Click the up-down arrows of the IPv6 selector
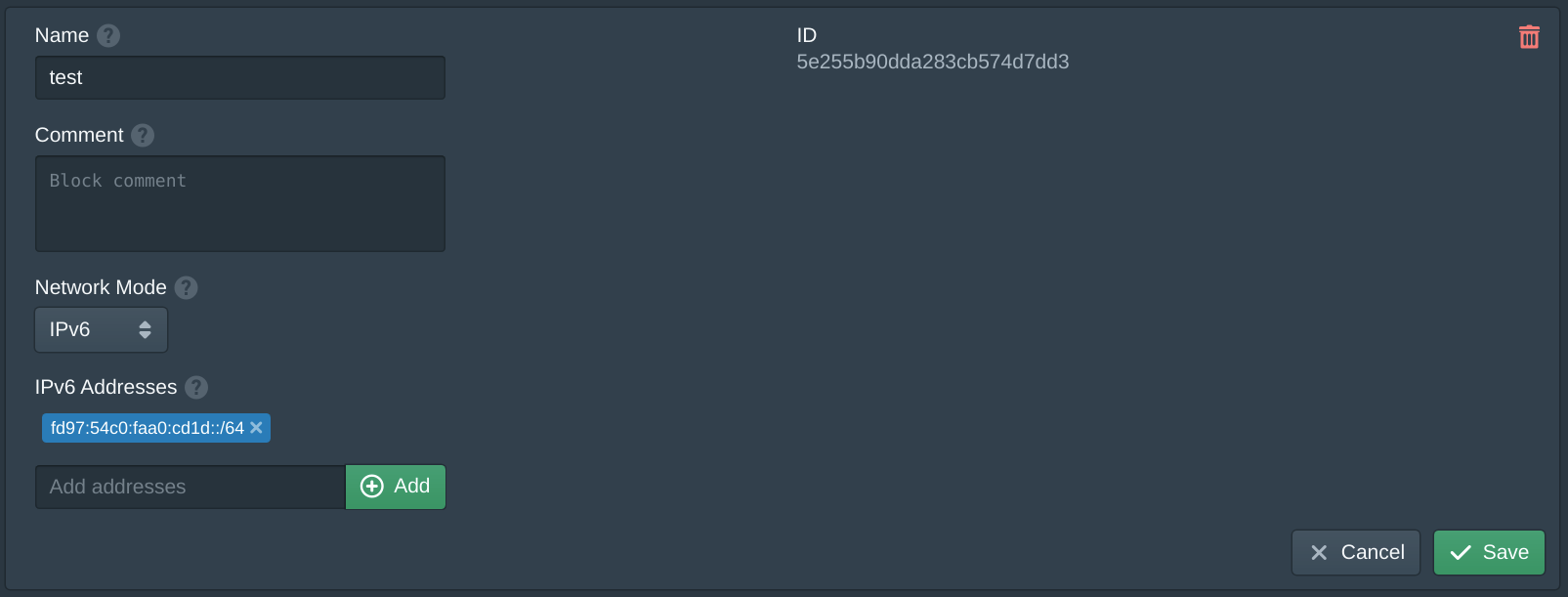The image size is (1568, 597). tap(145, 329)
